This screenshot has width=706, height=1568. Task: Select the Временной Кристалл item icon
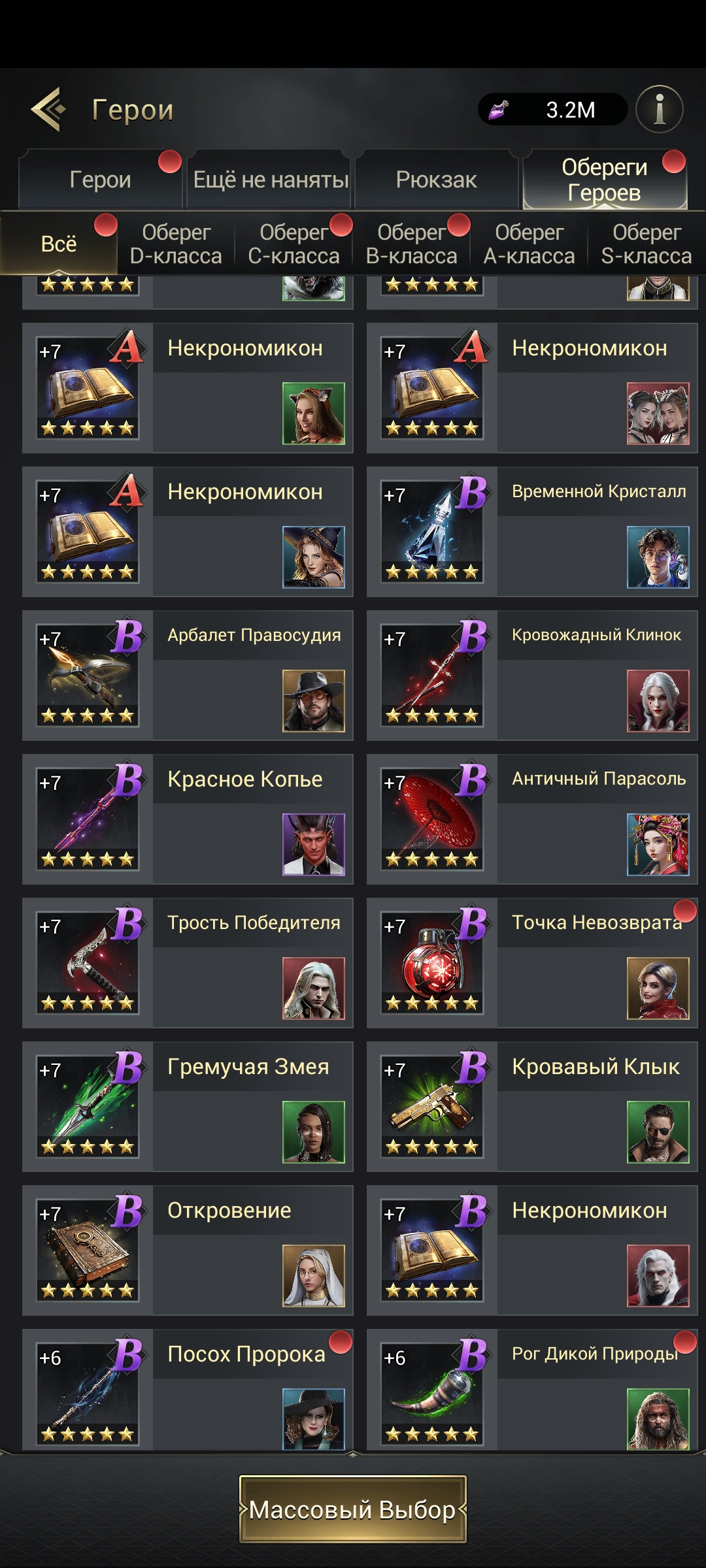pyautogui.click(x=433, y=531)
